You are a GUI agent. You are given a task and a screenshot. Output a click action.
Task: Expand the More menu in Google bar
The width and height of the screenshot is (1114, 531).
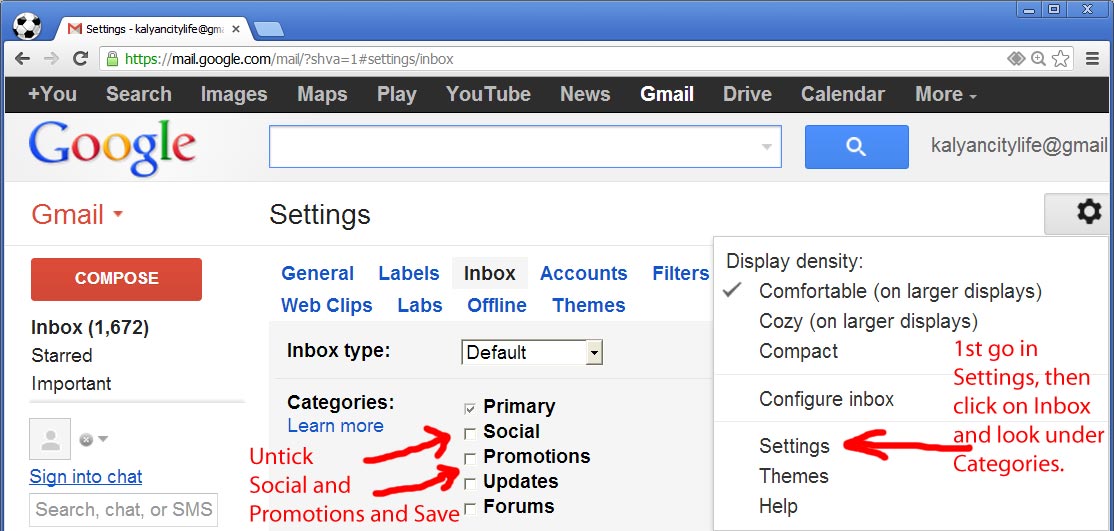click(x=946, y=94)
